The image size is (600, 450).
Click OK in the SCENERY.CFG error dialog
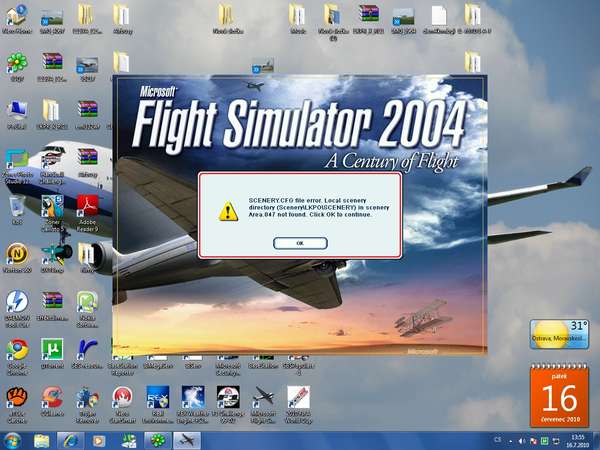click(x=300, y=243)
